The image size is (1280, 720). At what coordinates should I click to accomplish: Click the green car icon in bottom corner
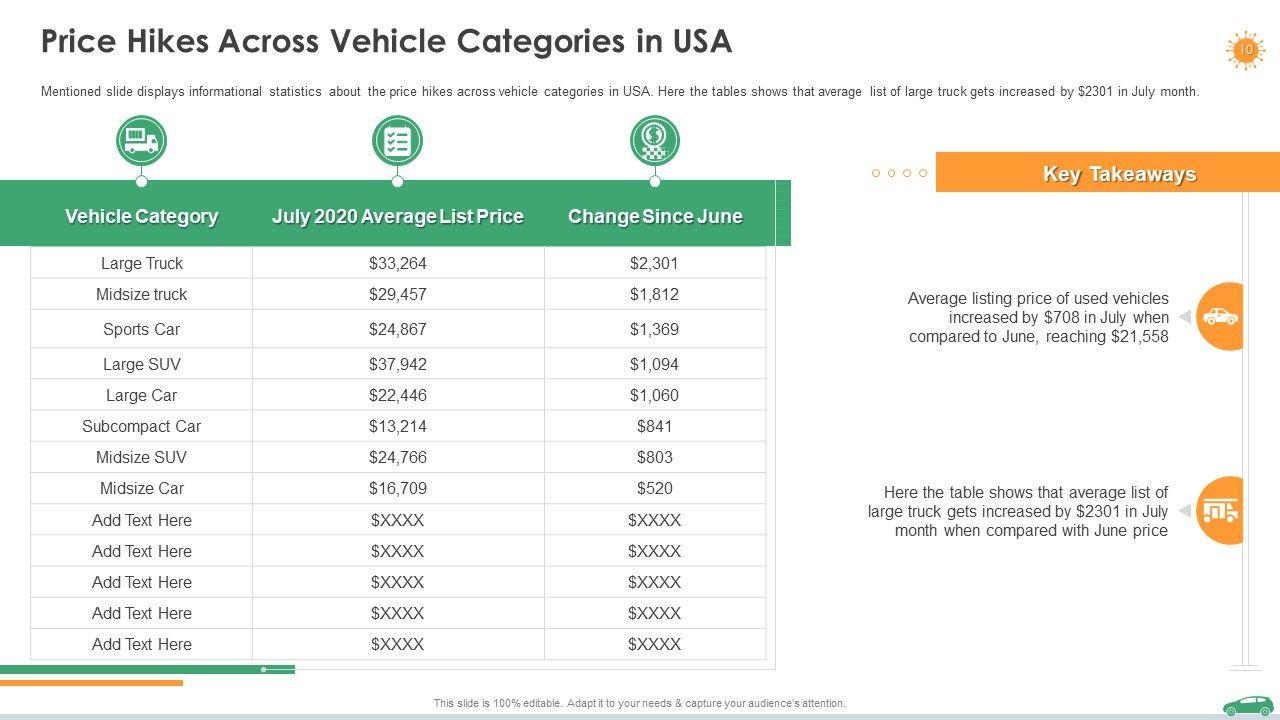(1247, 705)
